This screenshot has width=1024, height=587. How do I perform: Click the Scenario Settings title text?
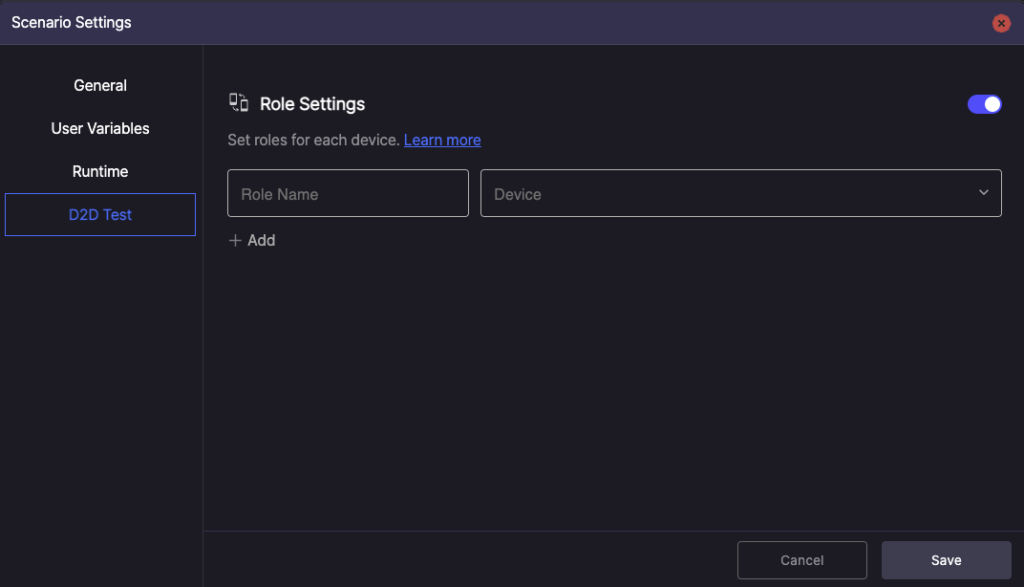pyautogui.click(x=71, y=22)
